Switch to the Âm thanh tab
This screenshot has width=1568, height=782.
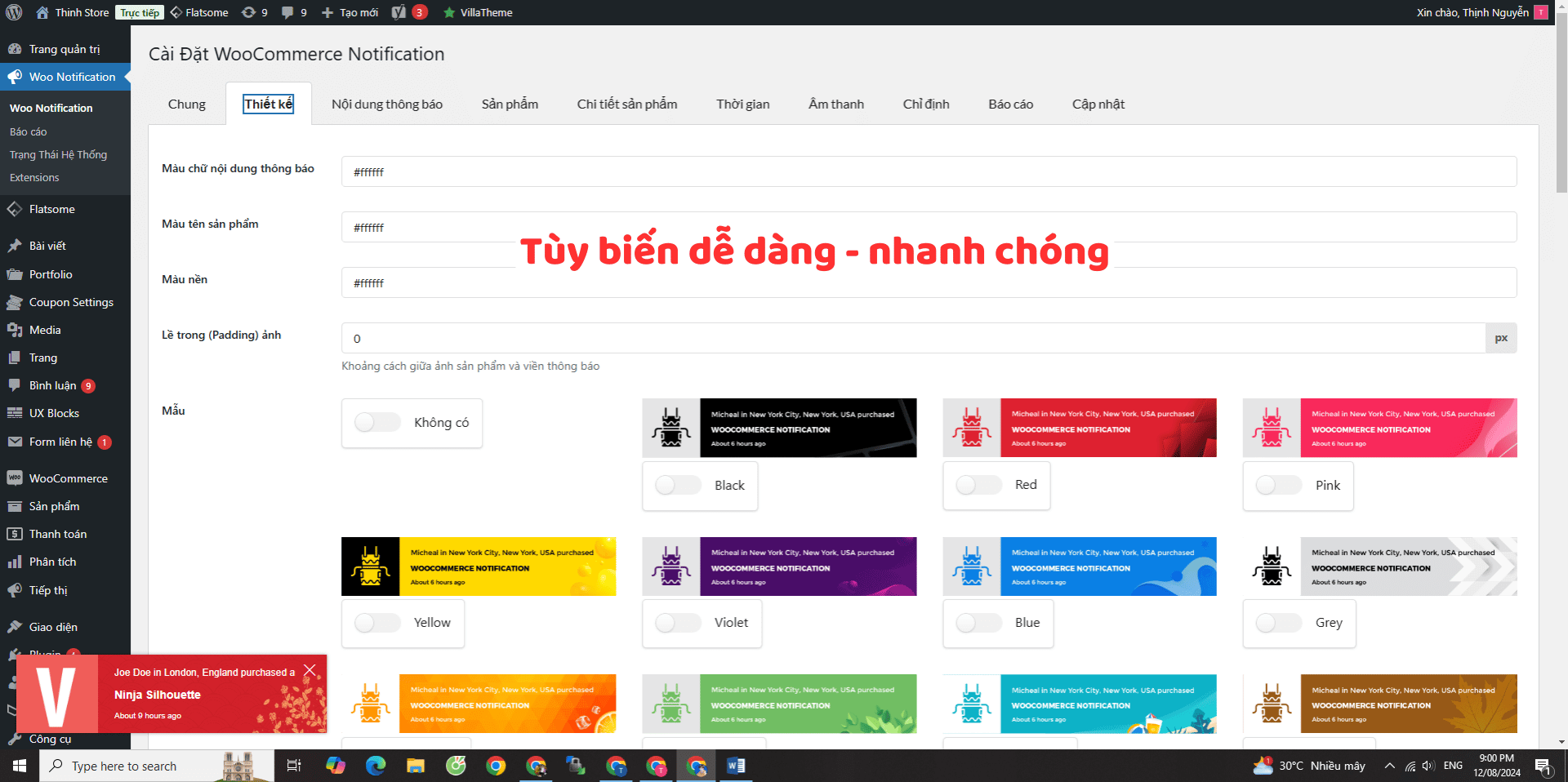(835, 104)
